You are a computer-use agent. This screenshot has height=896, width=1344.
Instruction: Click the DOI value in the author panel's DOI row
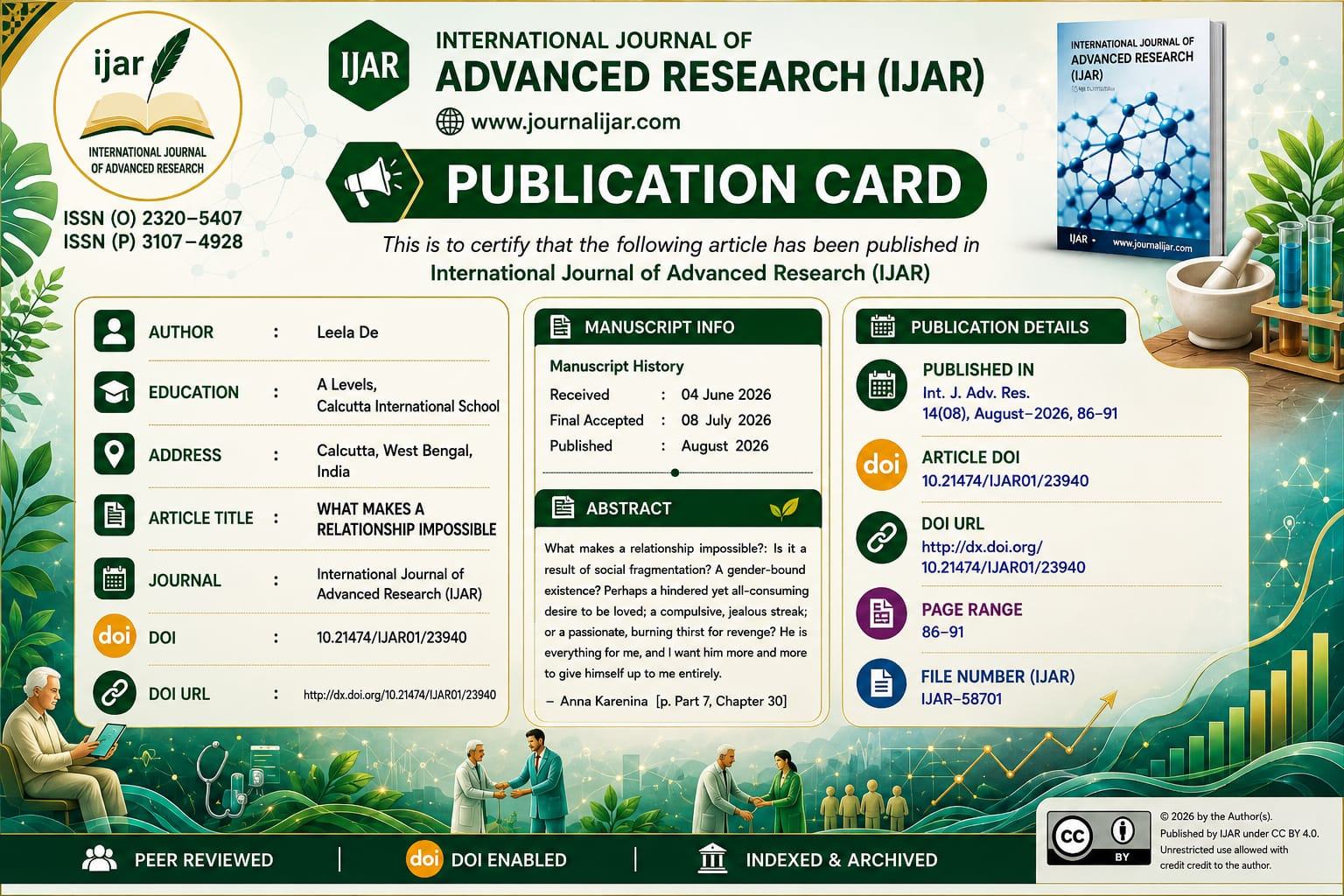click(x=392, y=637)
